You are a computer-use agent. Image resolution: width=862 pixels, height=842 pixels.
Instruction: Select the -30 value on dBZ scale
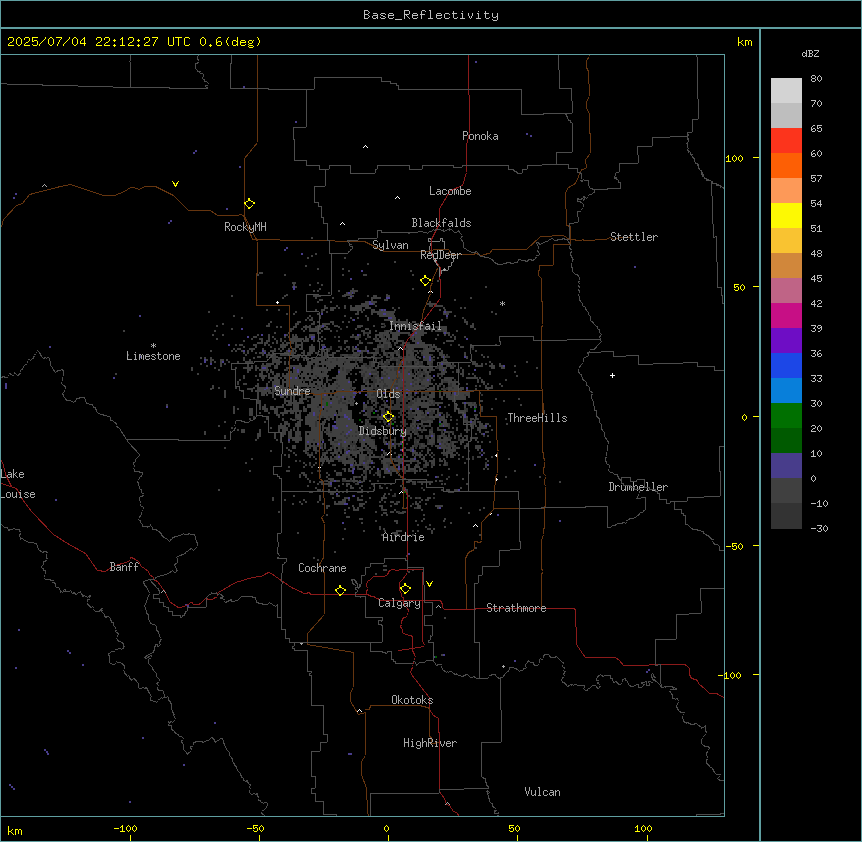[819, 528]
